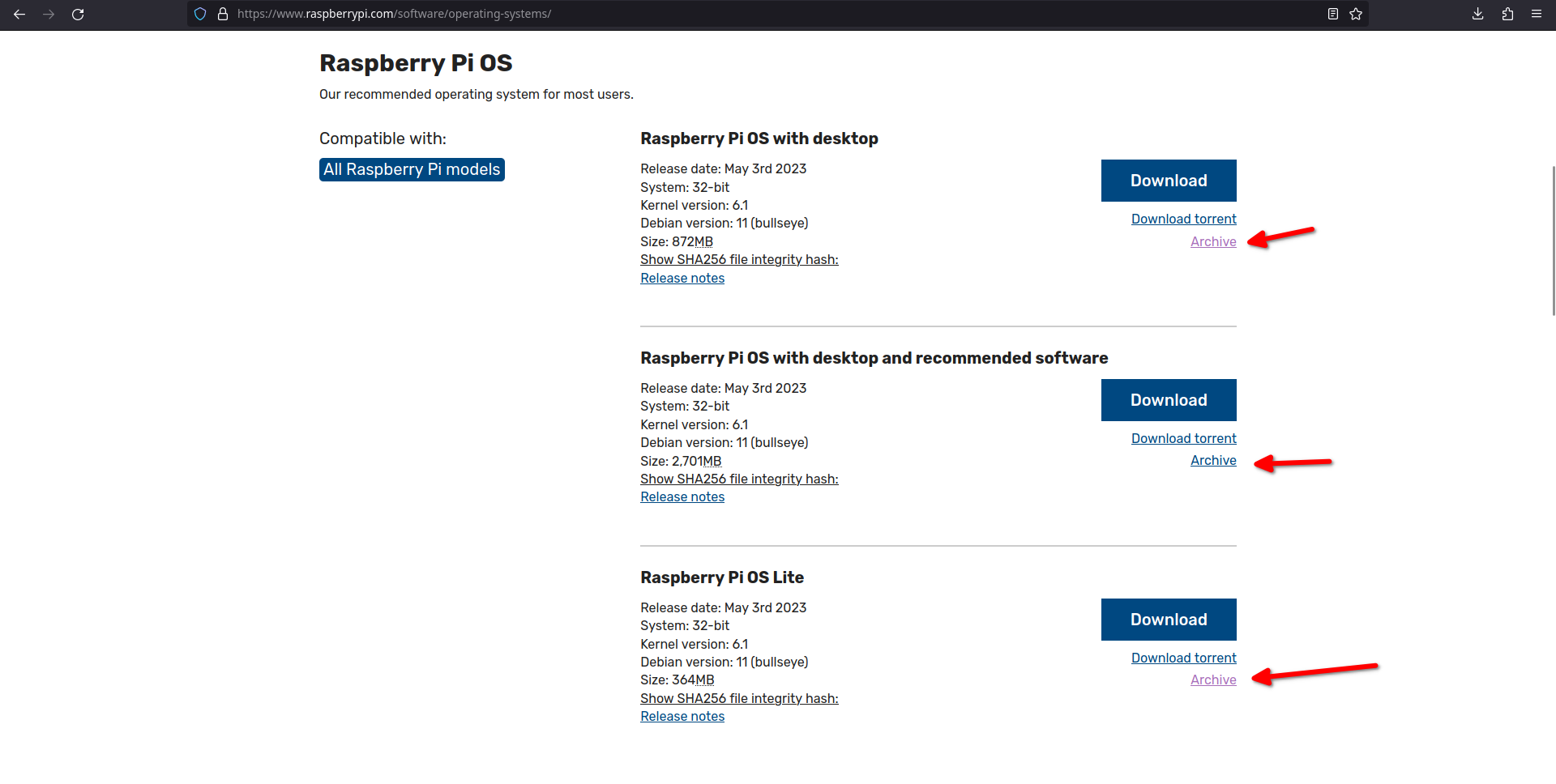1556x784 pixels.
Task: View Release notes for recommended software edition
Action: [682, 496]
